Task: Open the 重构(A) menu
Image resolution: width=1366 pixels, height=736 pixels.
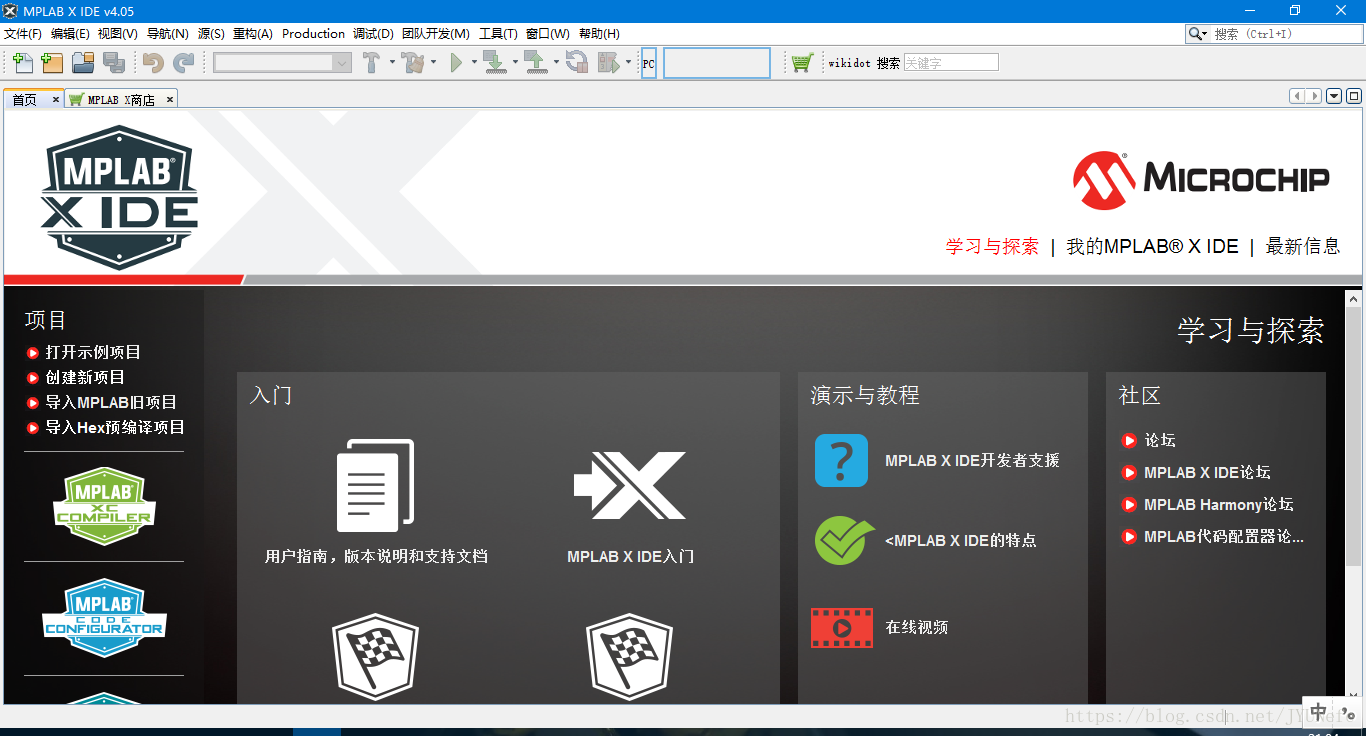Action: coord(253,34)
